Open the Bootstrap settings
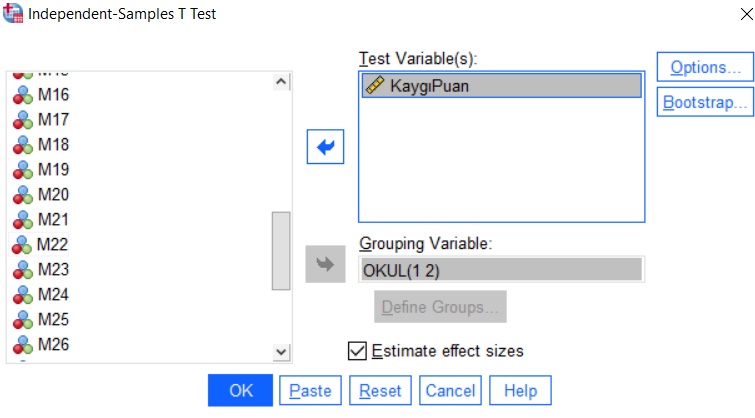The image size is (755, 418). point(705,103)
